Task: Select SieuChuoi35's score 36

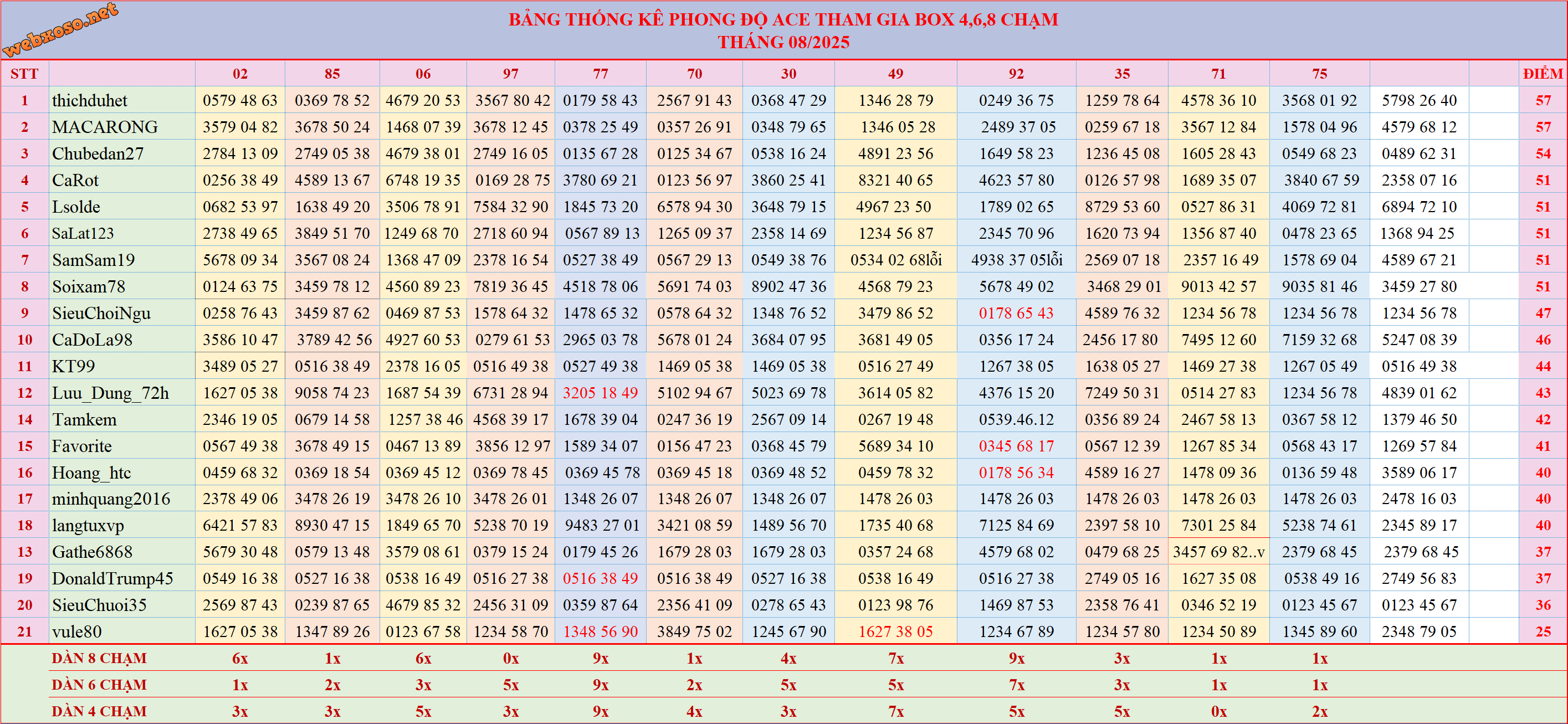Action: (x=1543, y=605)
